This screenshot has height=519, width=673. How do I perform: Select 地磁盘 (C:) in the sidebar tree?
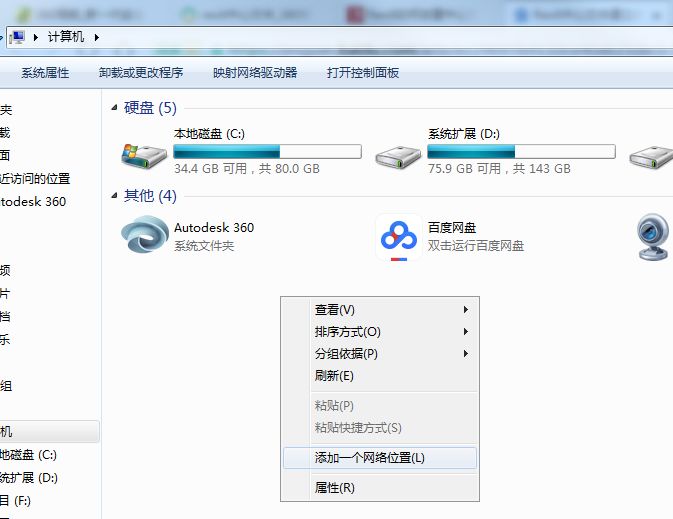pos(28,455)
